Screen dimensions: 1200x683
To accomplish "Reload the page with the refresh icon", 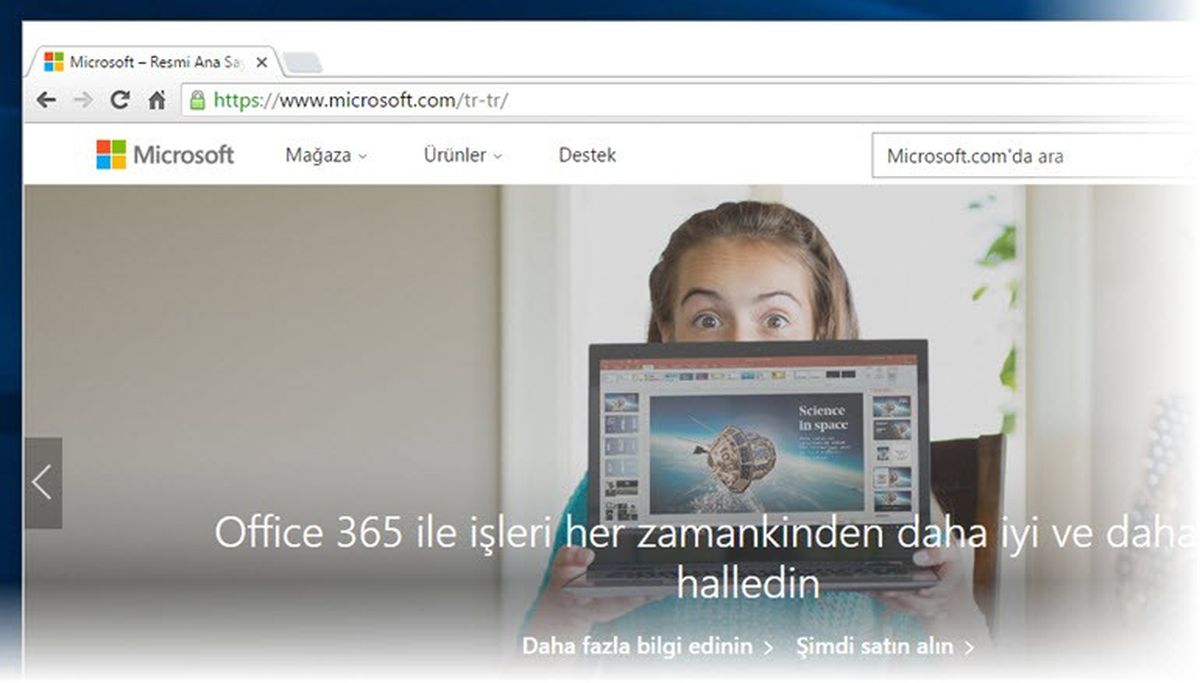I will (120, 100).
